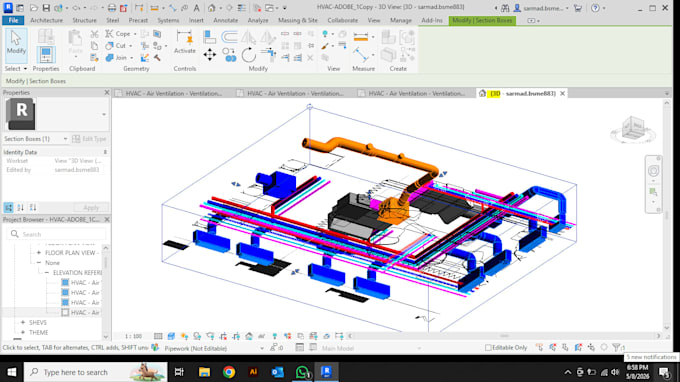Toggle the Crop View icon in the view control bar
This screenshot has height=382, width=680.
coord(223,336)
